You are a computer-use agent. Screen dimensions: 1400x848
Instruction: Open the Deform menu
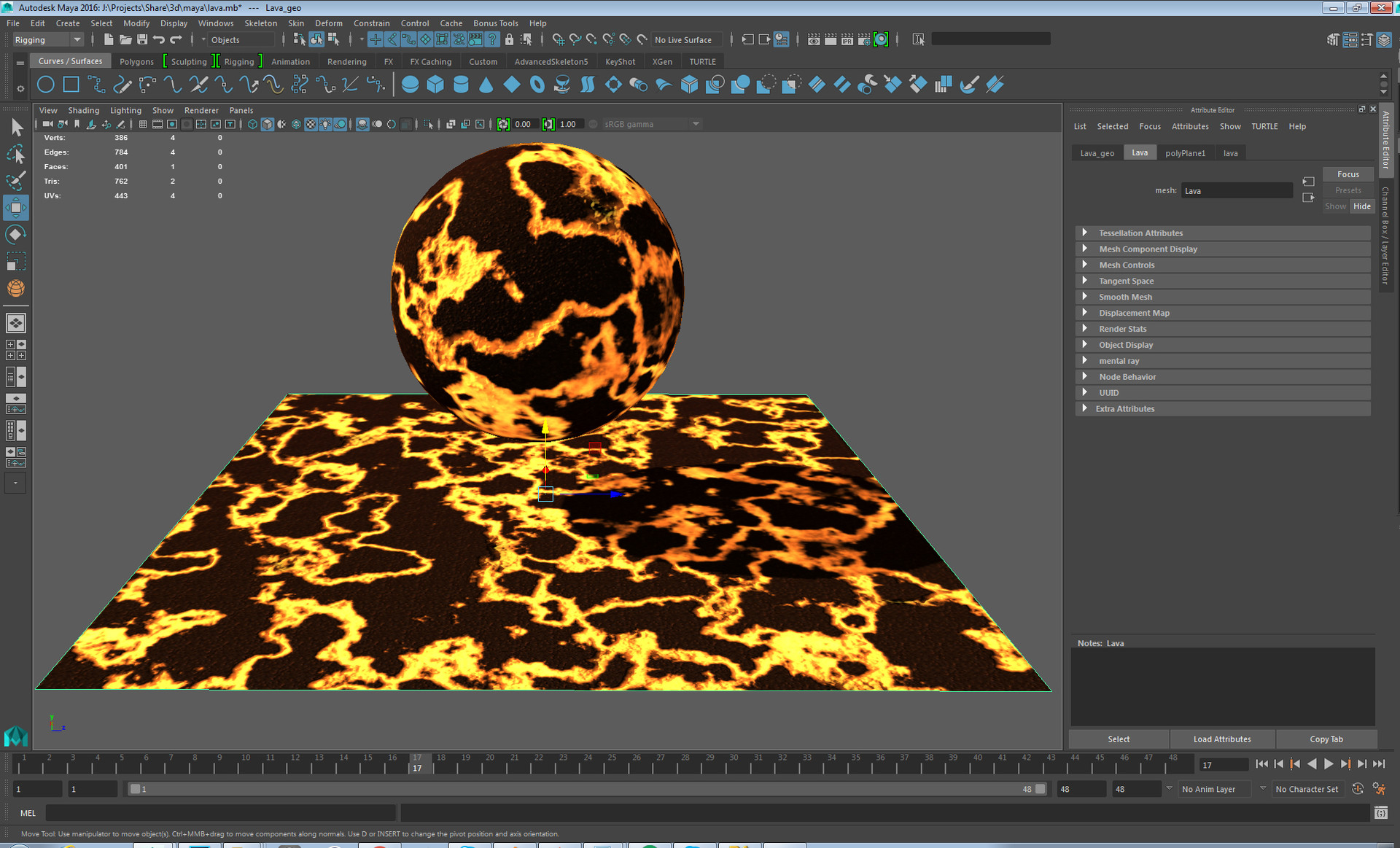[x=328, y=23]
